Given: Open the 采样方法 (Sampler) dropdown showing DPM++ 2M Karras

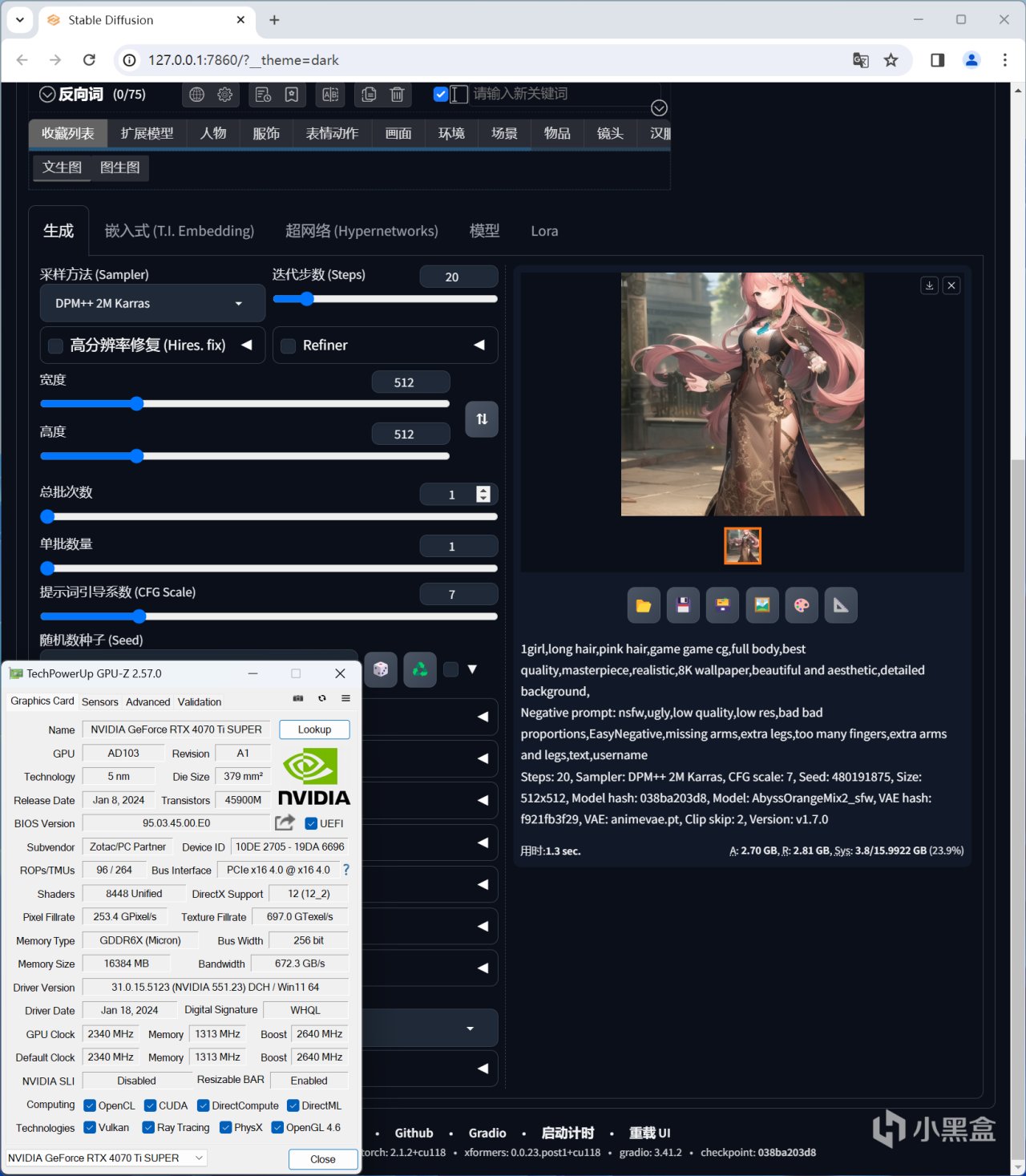Looking at the screenshot, I should [152, 303].
